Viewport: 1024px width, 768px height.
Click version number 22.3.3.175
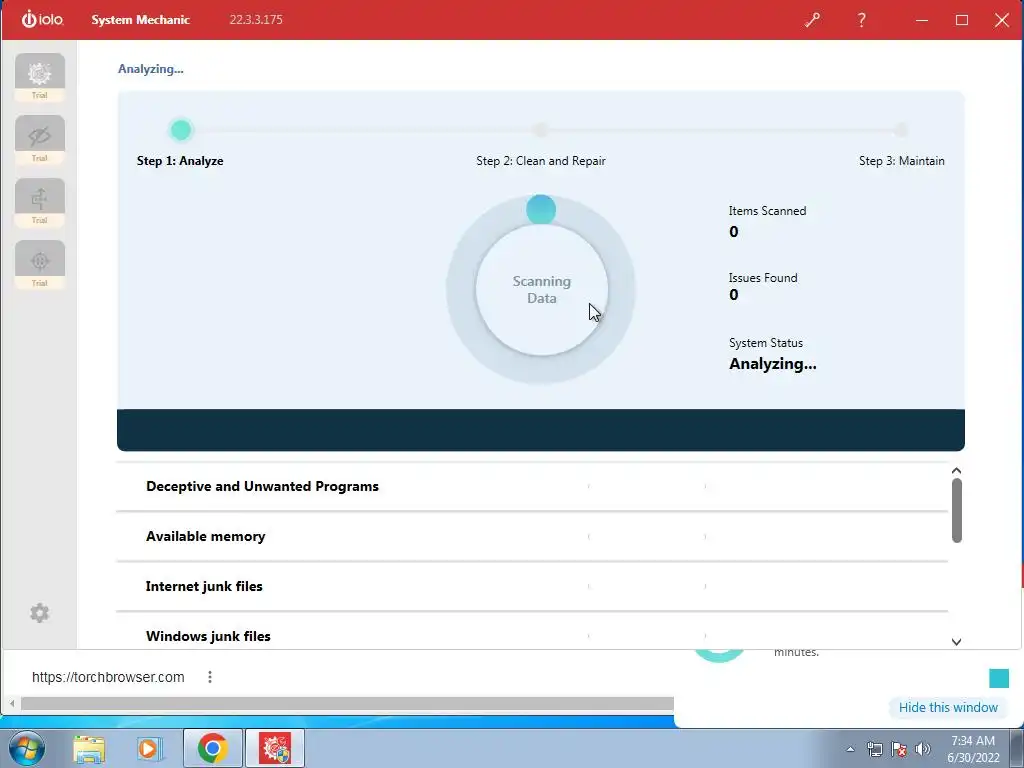(x=256, y=20)
